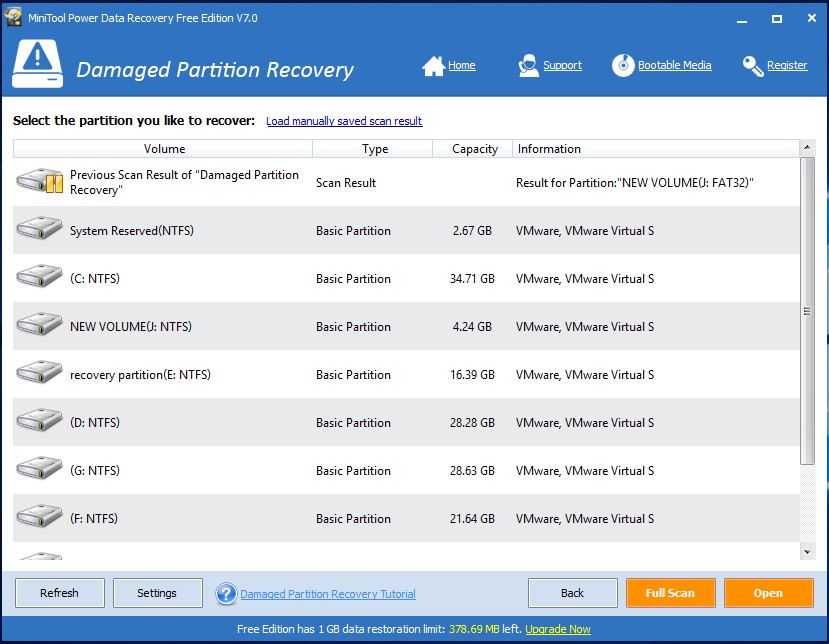Click the Information column header
This screenshot has height=644, width=829.
tap(656, 149)
